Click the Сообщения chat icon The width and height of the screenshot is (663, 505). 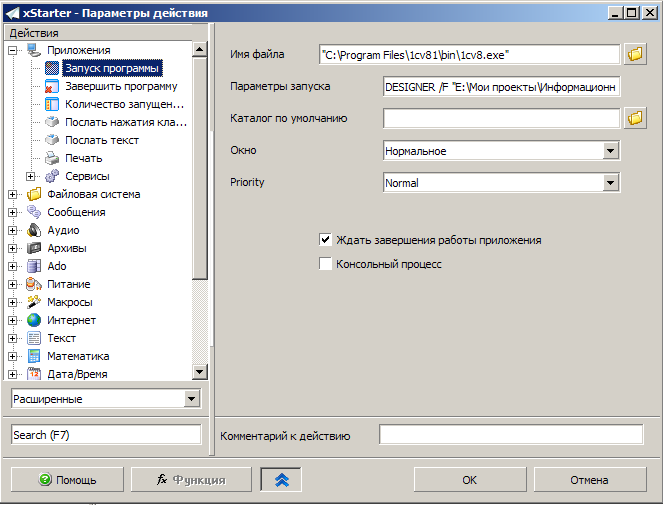click(x=34, y=212)
